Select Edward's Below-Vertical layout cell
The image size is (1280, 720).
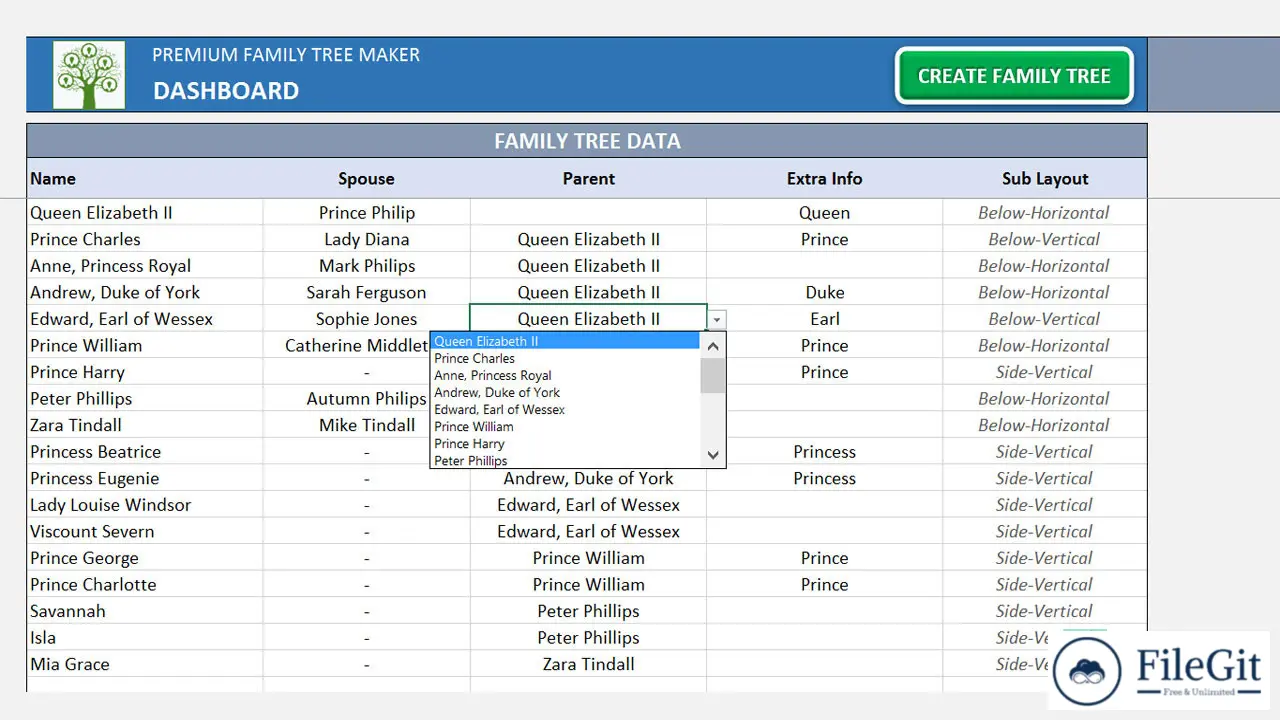pos(1044,319)
